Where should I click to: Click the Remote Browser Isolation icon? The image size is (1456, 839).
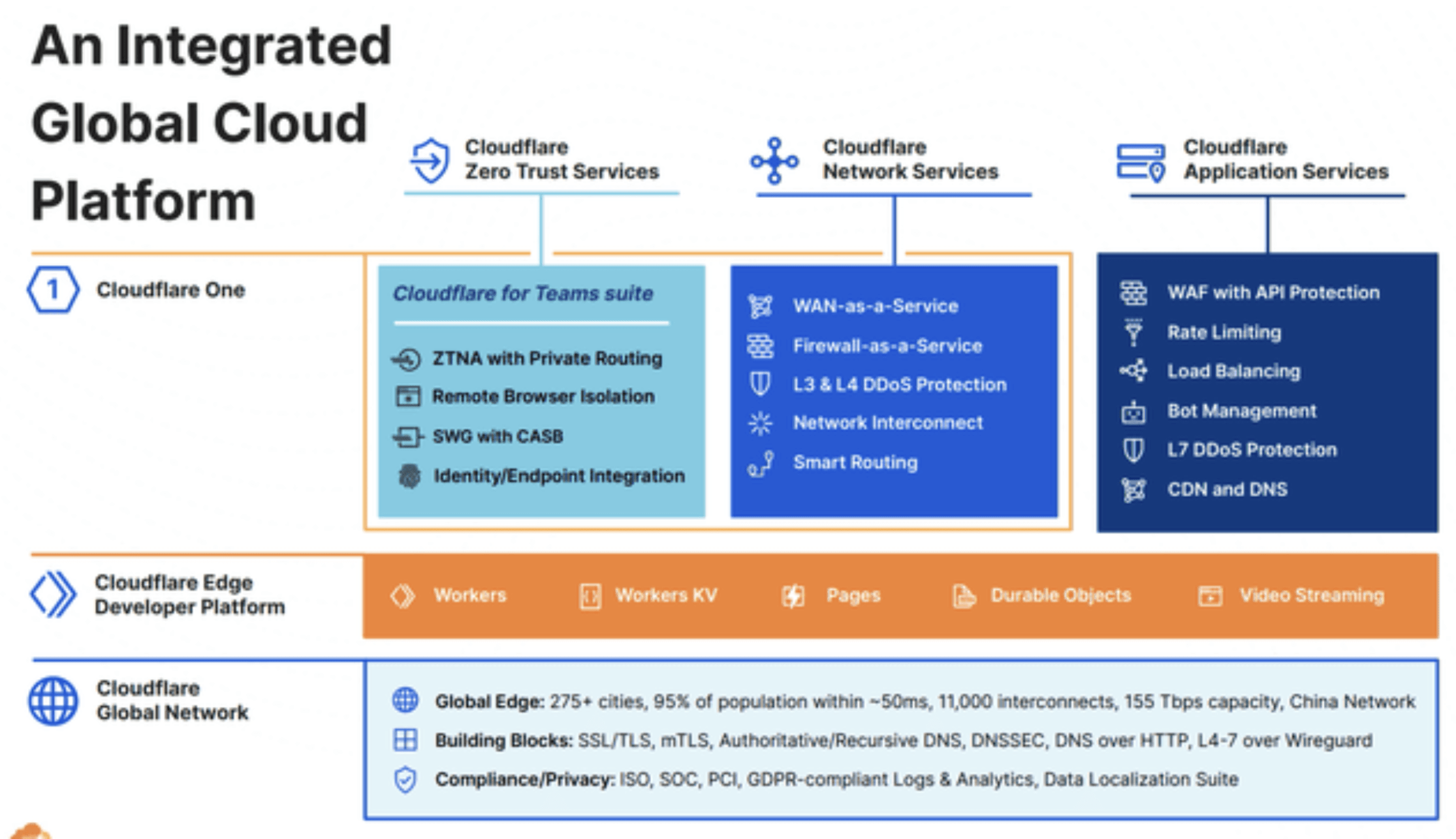[x=408, y=396]
